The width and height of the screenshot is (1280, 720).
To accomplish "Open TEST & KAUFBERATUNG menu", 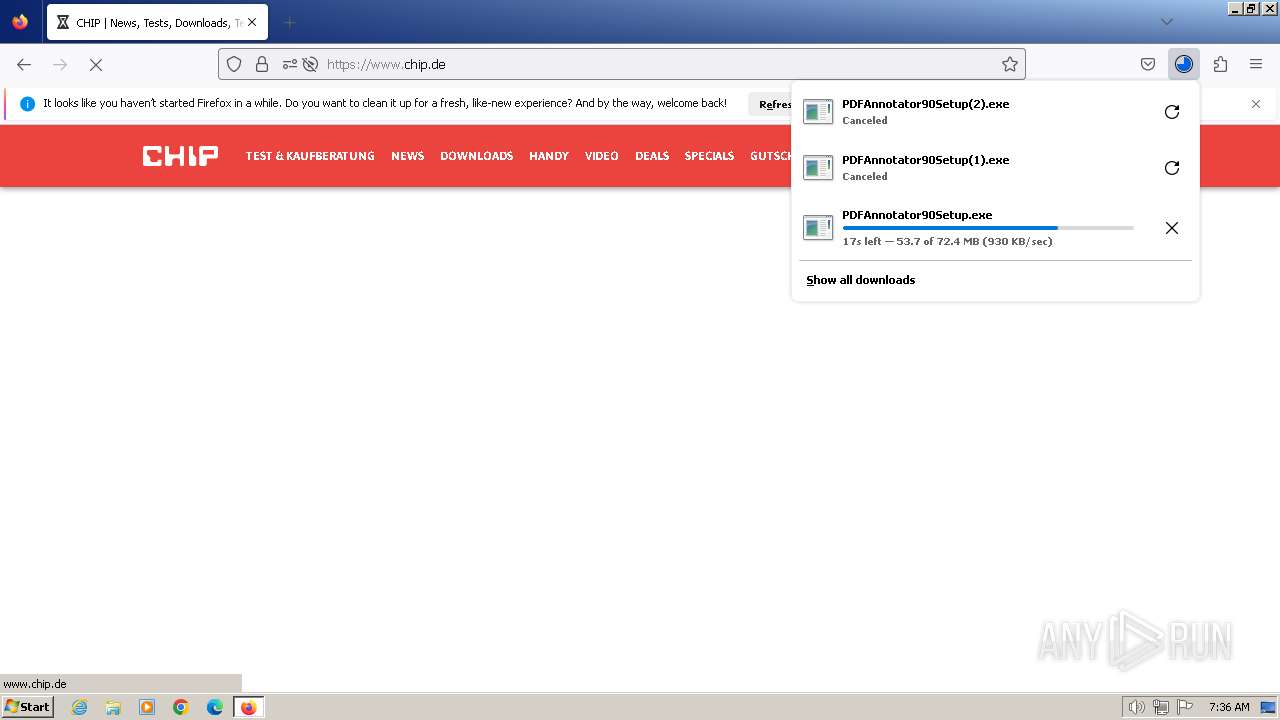I will pos(310,156).
